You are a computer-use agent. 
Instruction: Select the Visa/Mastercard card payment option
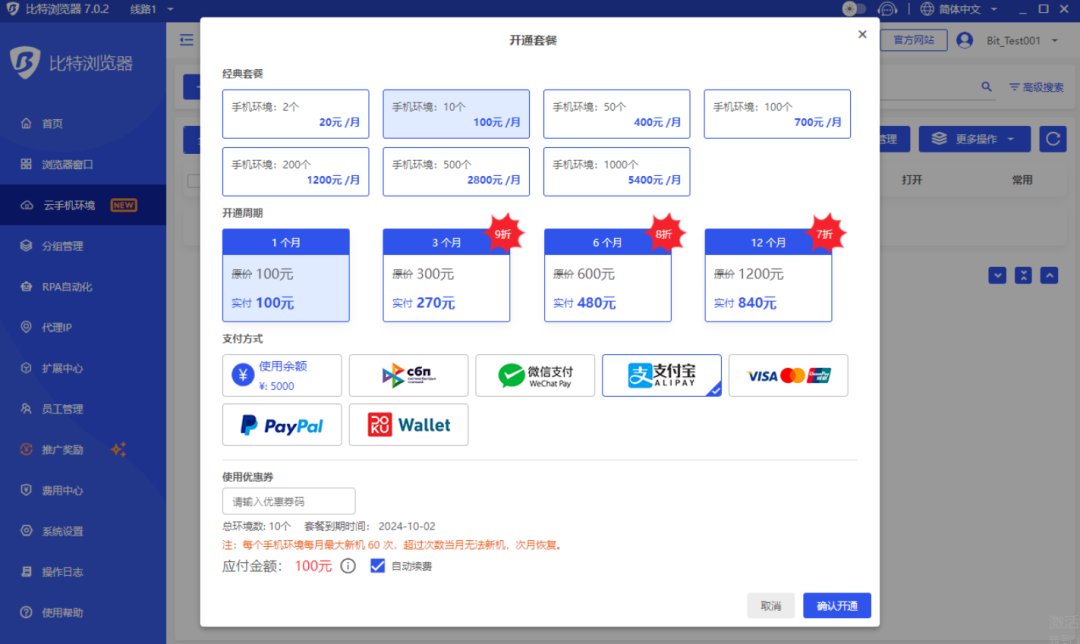tap(788, 375)
